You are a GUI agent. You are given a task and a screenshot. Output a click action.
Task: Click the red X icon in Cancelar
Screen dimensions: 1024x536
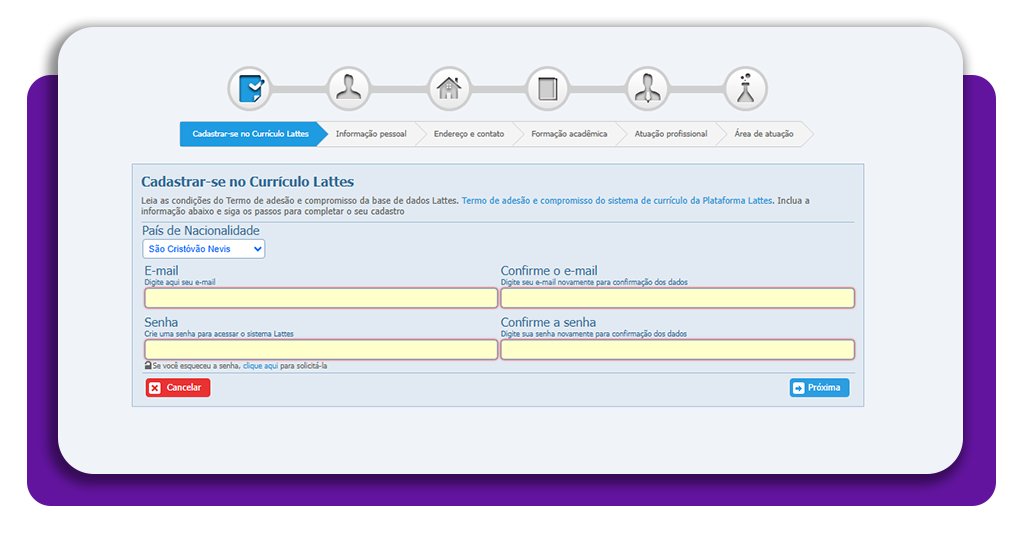(x=155, y=388)
